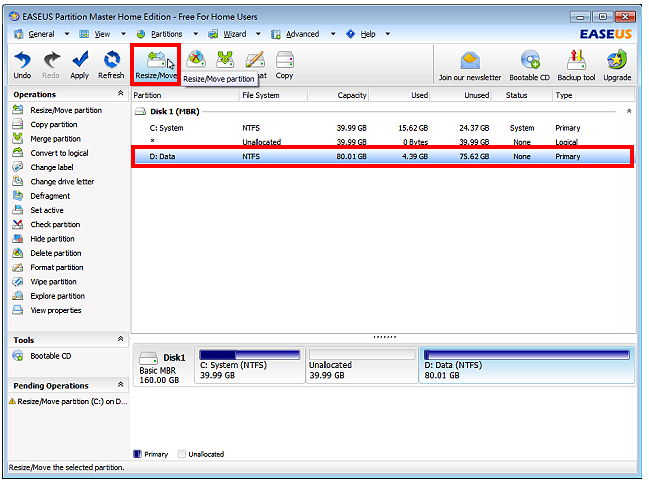Click Change drive letter icon

click(18, 181)
